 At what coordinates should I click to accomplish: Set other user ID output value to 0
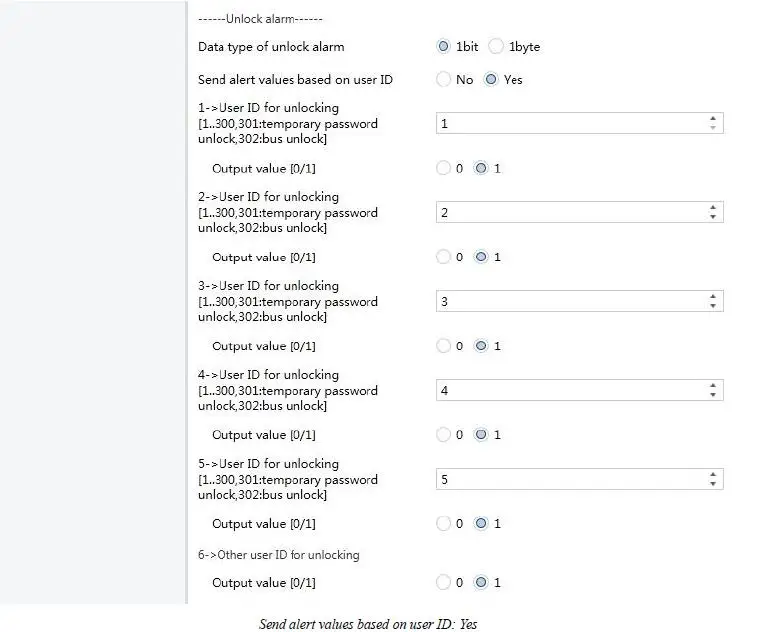click(x=444, y=582)
